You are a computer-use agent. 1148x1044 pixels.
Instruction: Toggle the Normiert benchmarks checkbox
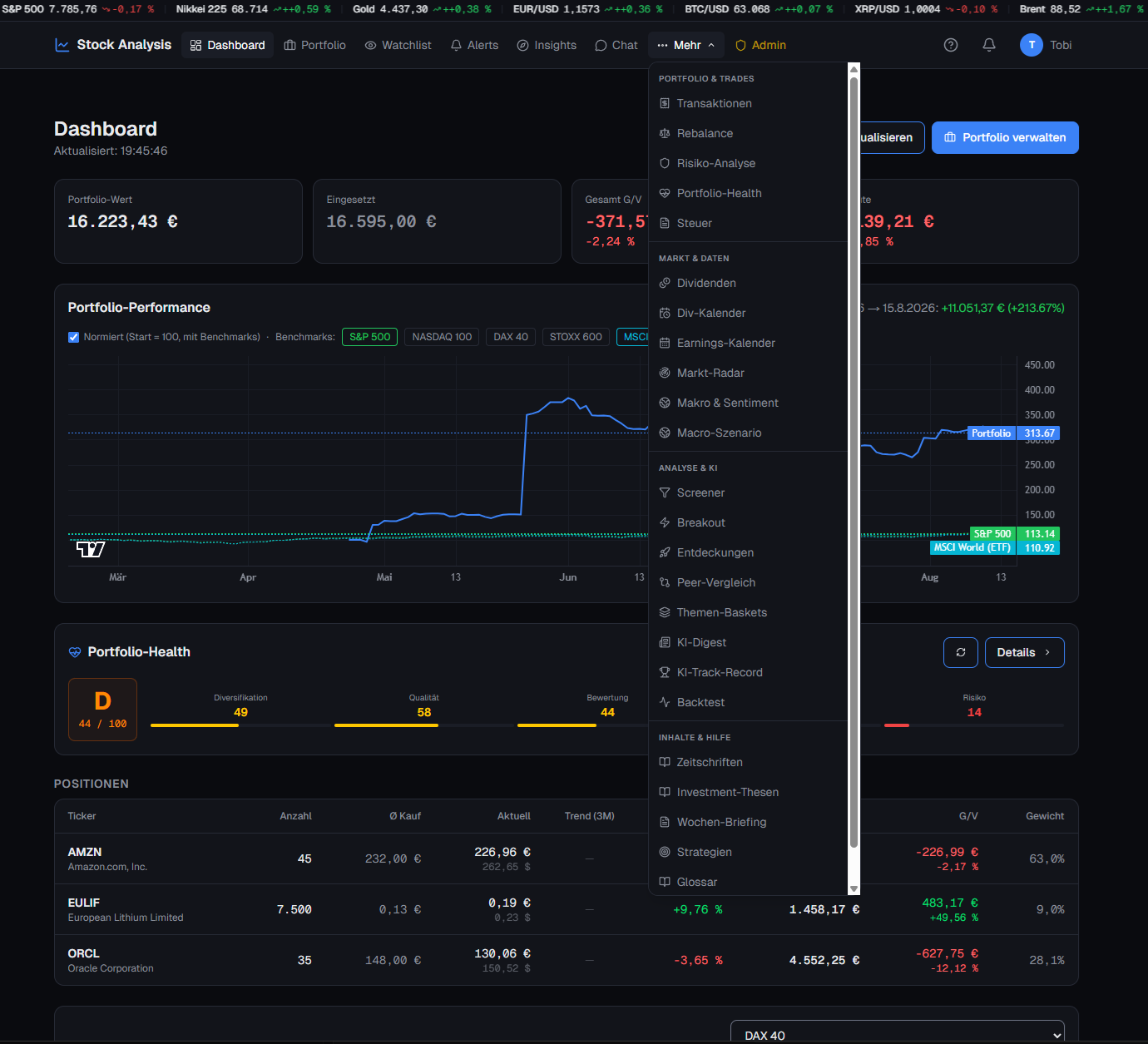tap(73, 337)
